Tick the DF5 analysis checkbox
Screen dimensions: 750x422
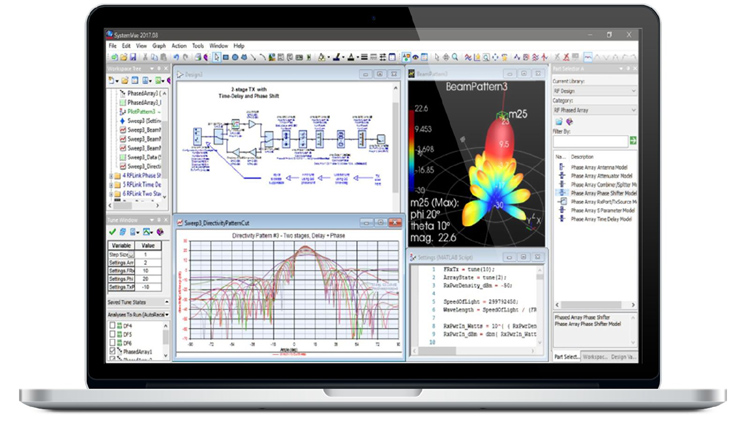[x=112, y=335]
